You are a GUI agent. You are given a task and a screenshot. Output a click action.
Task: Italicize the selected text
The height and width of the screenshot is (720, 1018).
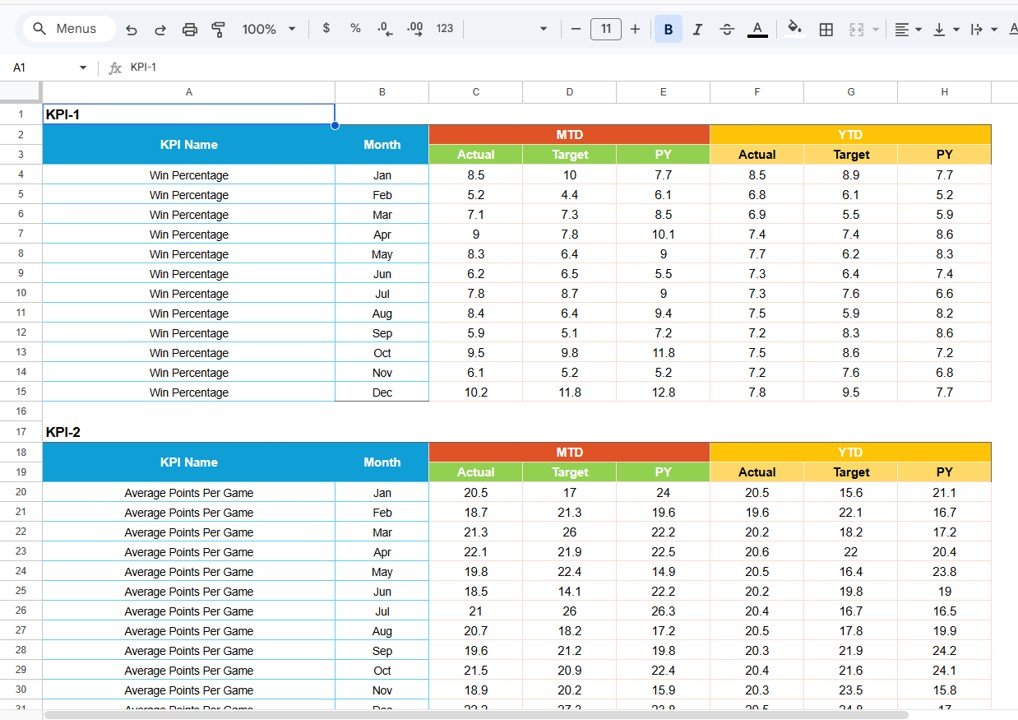(x=697, y=28)
